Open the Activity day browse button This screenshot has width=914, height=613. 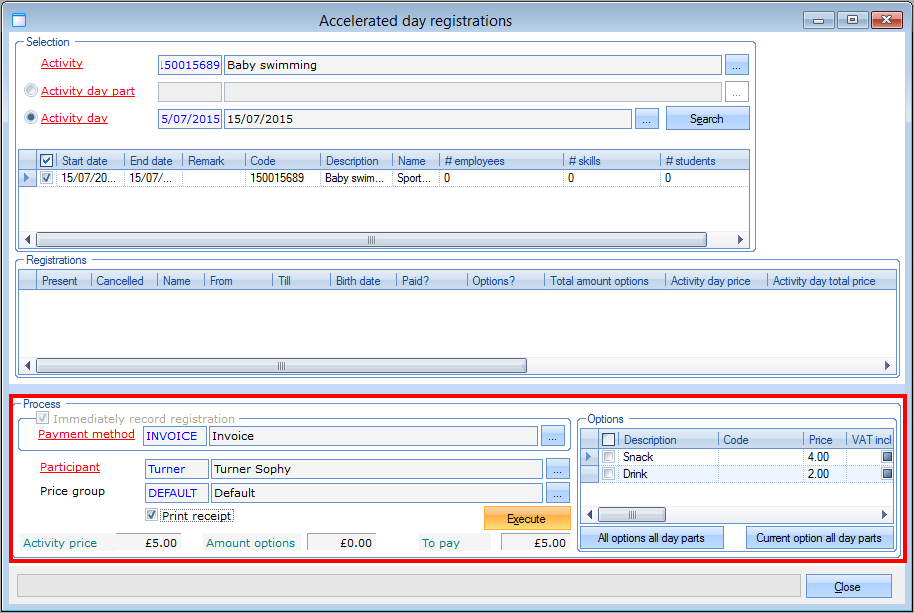pyautogui.click(x=647, y=119)
